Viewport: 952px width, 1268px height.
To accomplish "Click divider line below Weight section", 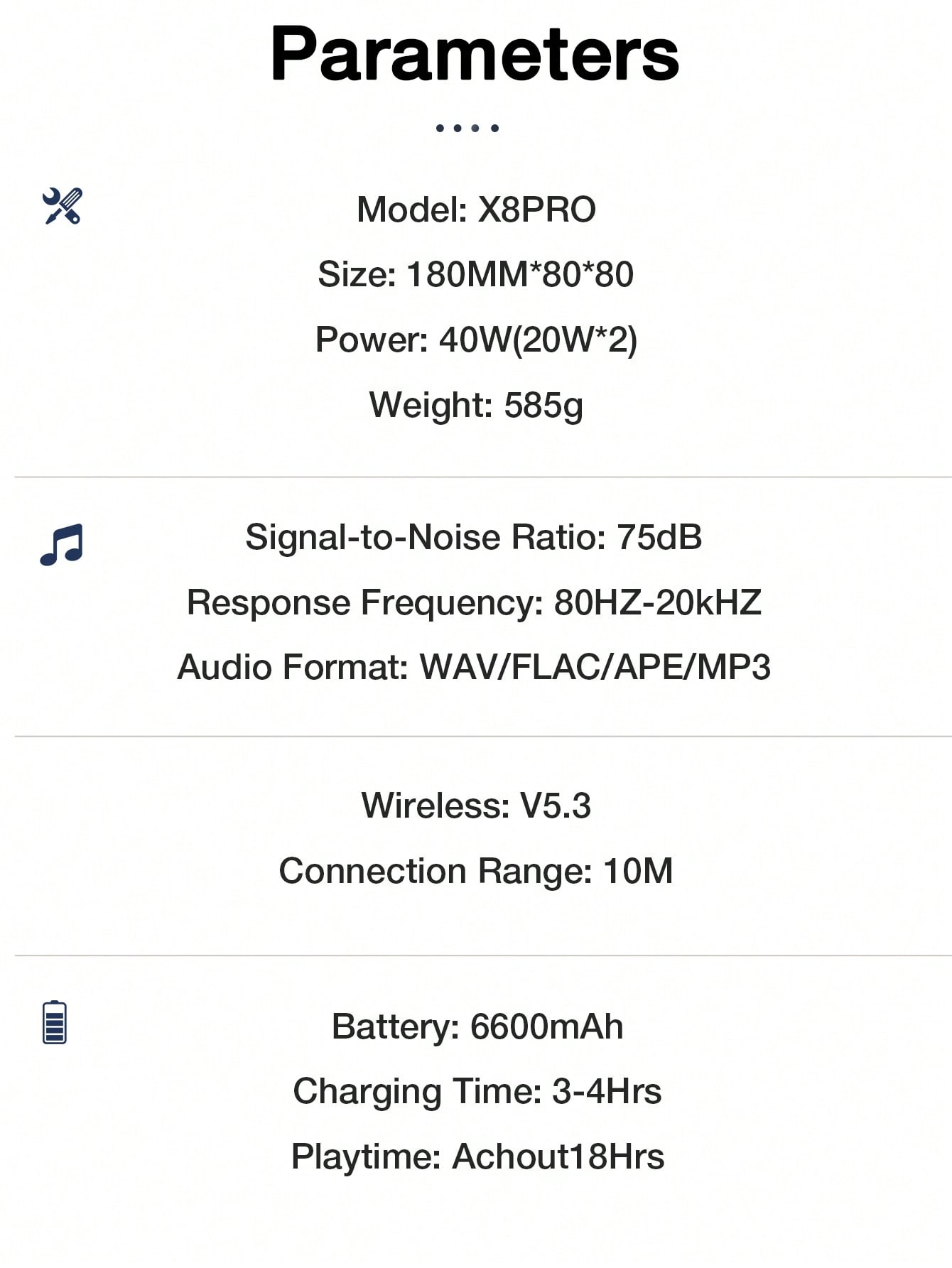I will (483, 477).
